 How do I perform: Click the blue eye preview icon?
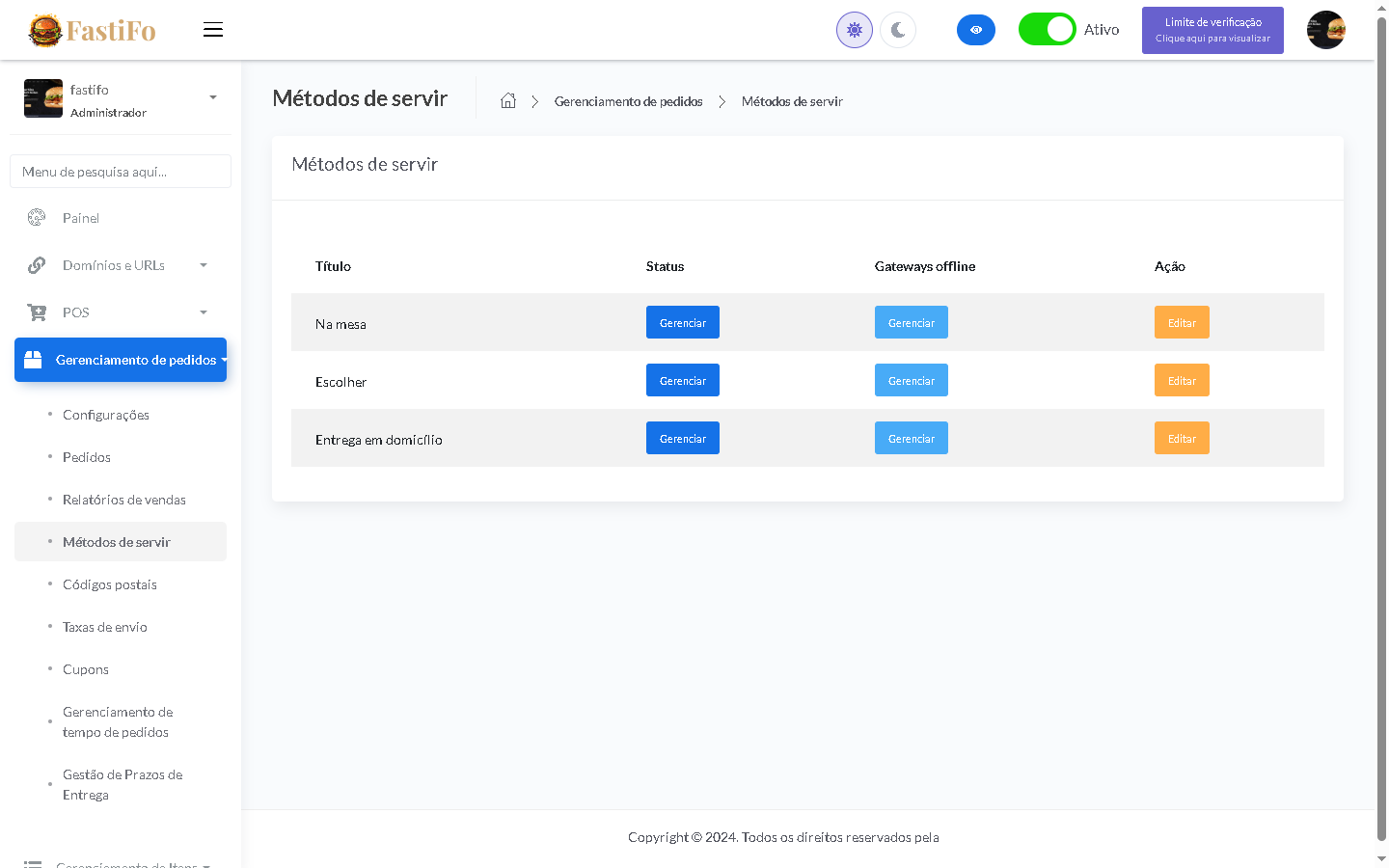point(975,30)
